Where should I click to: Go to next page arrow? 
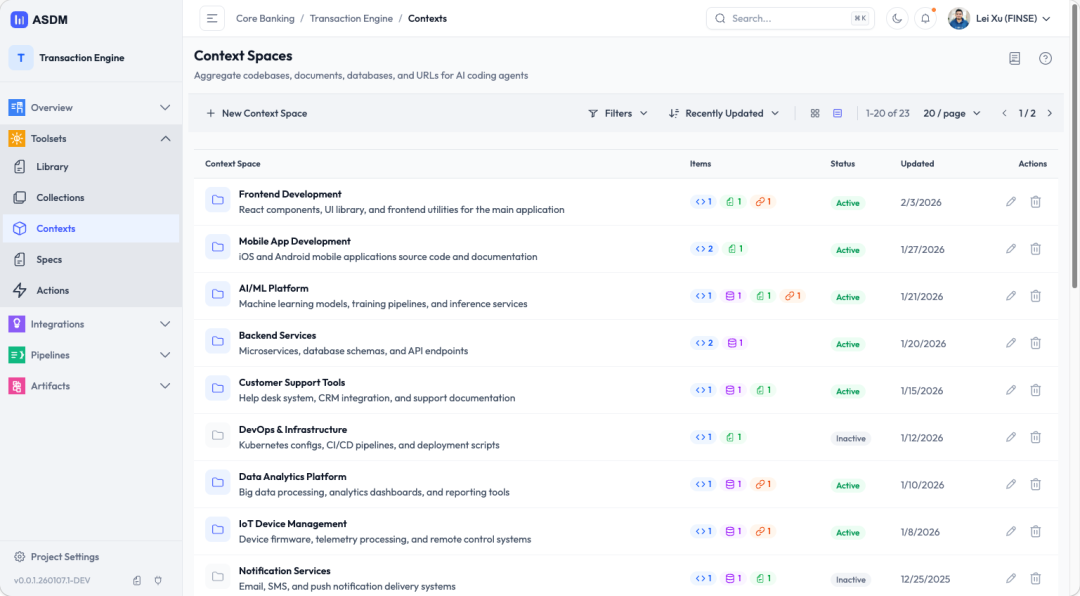pos(1050,114)
